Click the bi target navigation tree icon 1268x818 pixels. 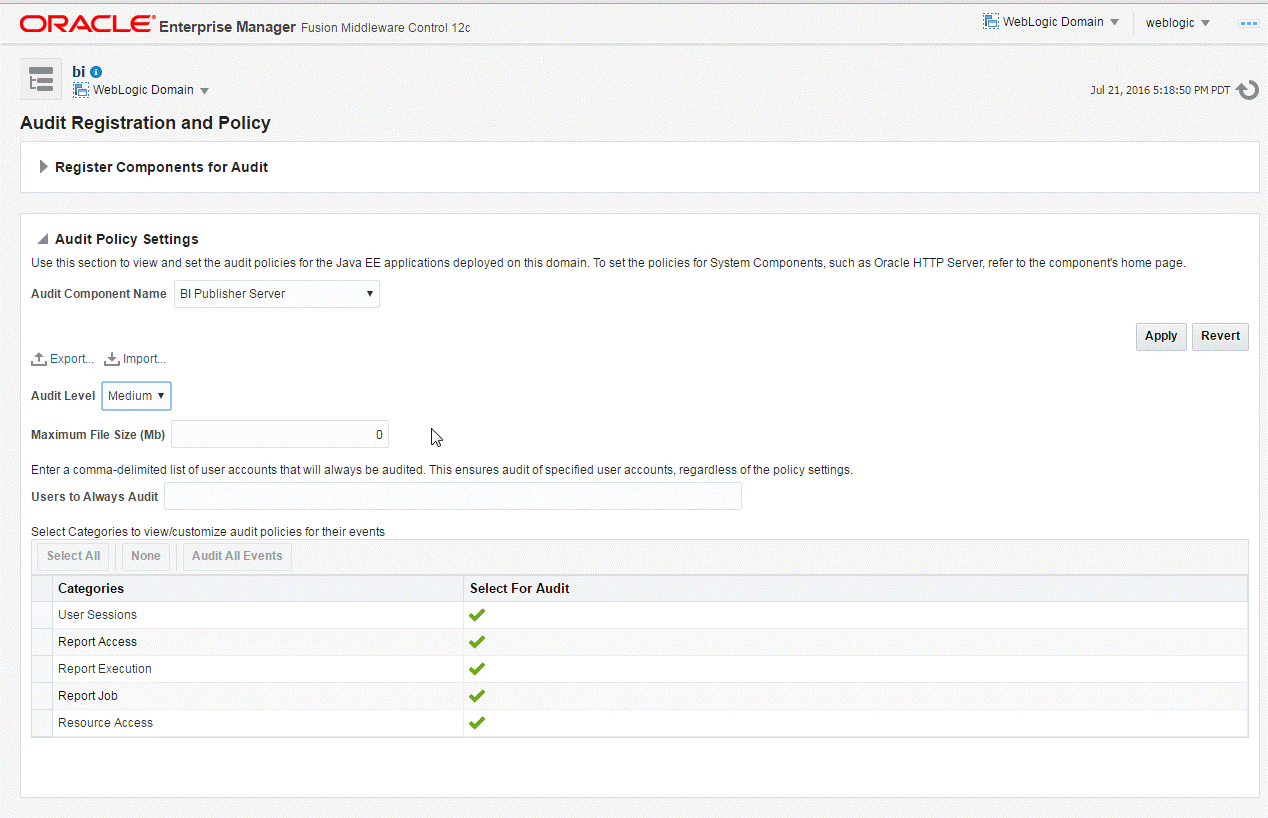(41, 80)
